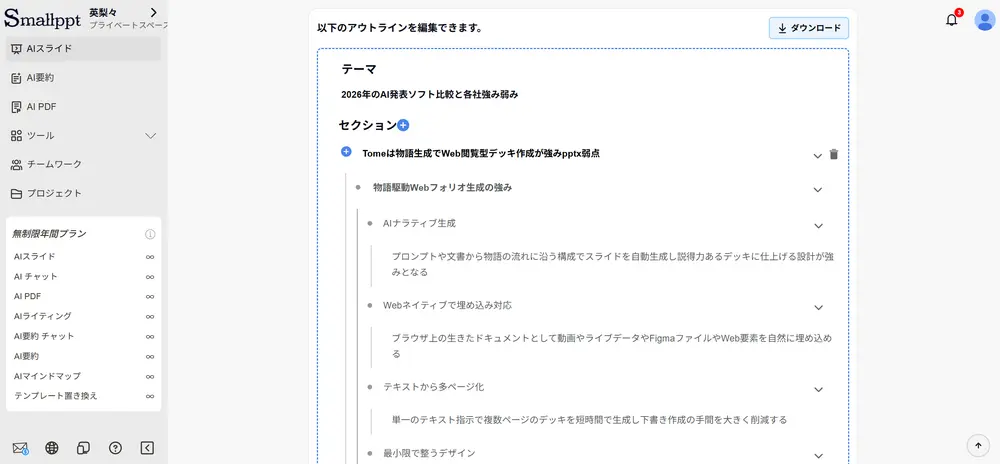Click the copy pages icon in footer
Image resolution: width=1000 pixels, height=464 pixels.
(x=84, y=448)
